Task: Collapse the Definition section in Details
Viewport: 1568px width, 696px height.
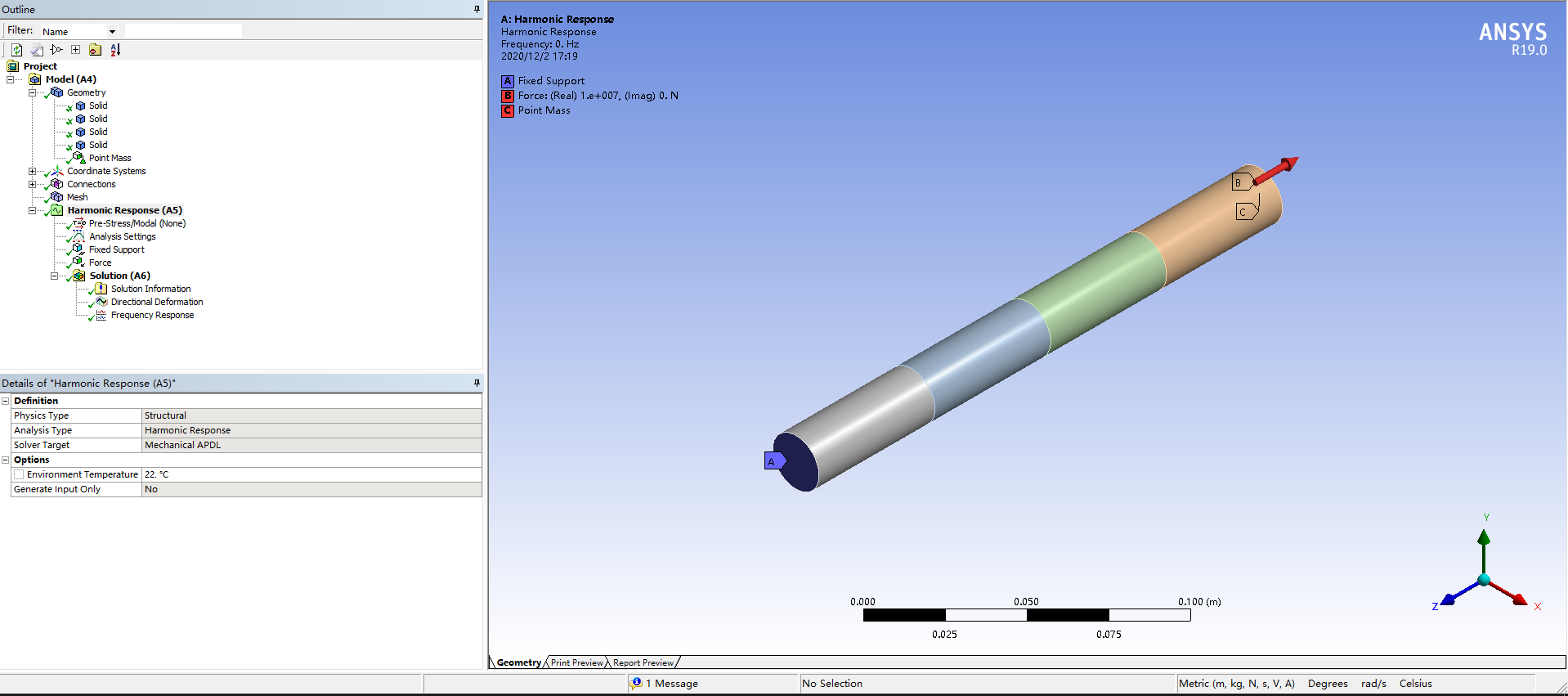Action: click(x=6, y=401)
